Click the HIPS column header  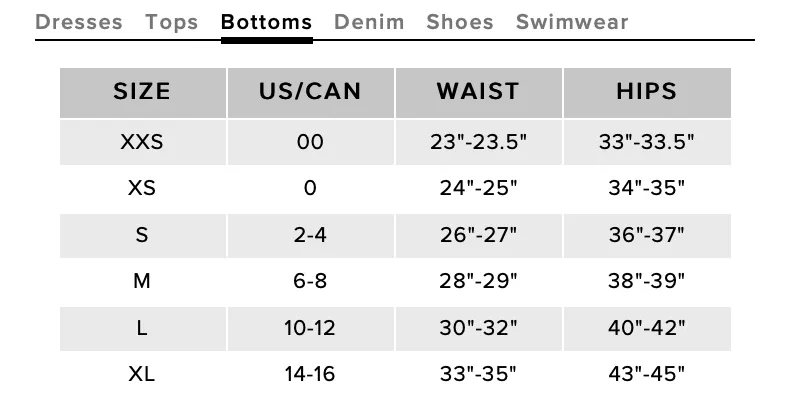point(647,92)
